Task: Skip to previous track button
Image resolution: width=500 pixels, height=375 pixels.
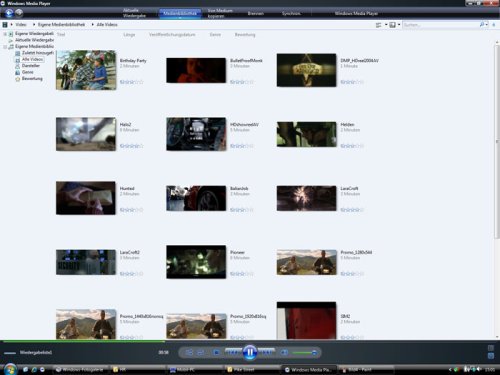Action: coord(233,352)
